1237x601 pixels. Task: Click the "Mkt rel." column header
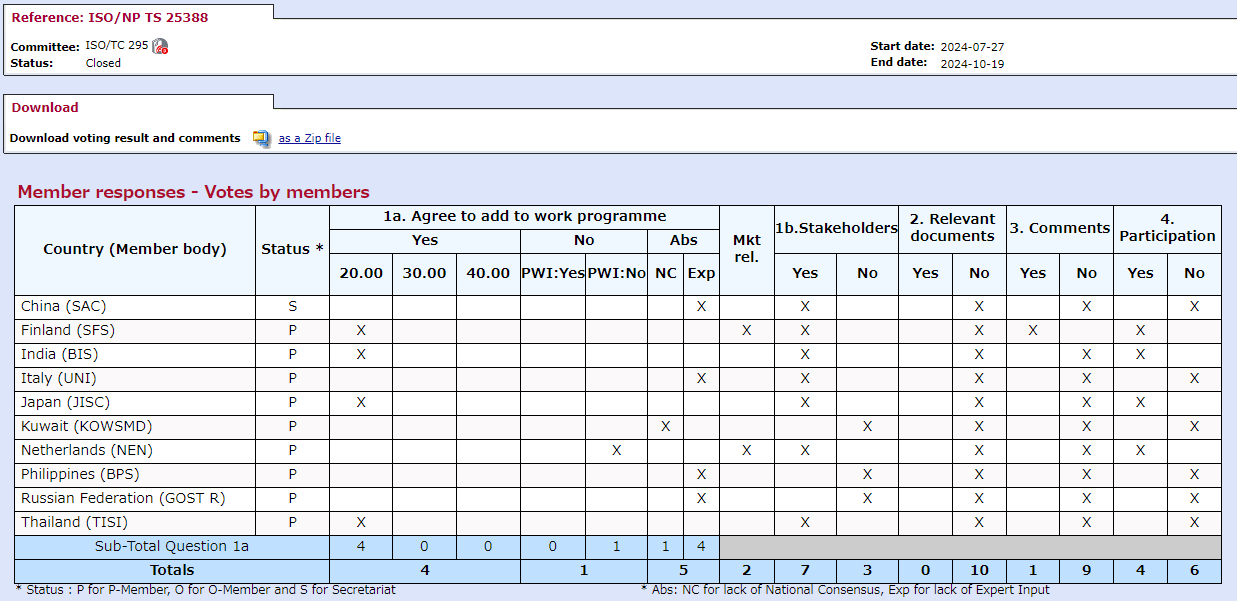pyautogui.click(x=747, y=249)
